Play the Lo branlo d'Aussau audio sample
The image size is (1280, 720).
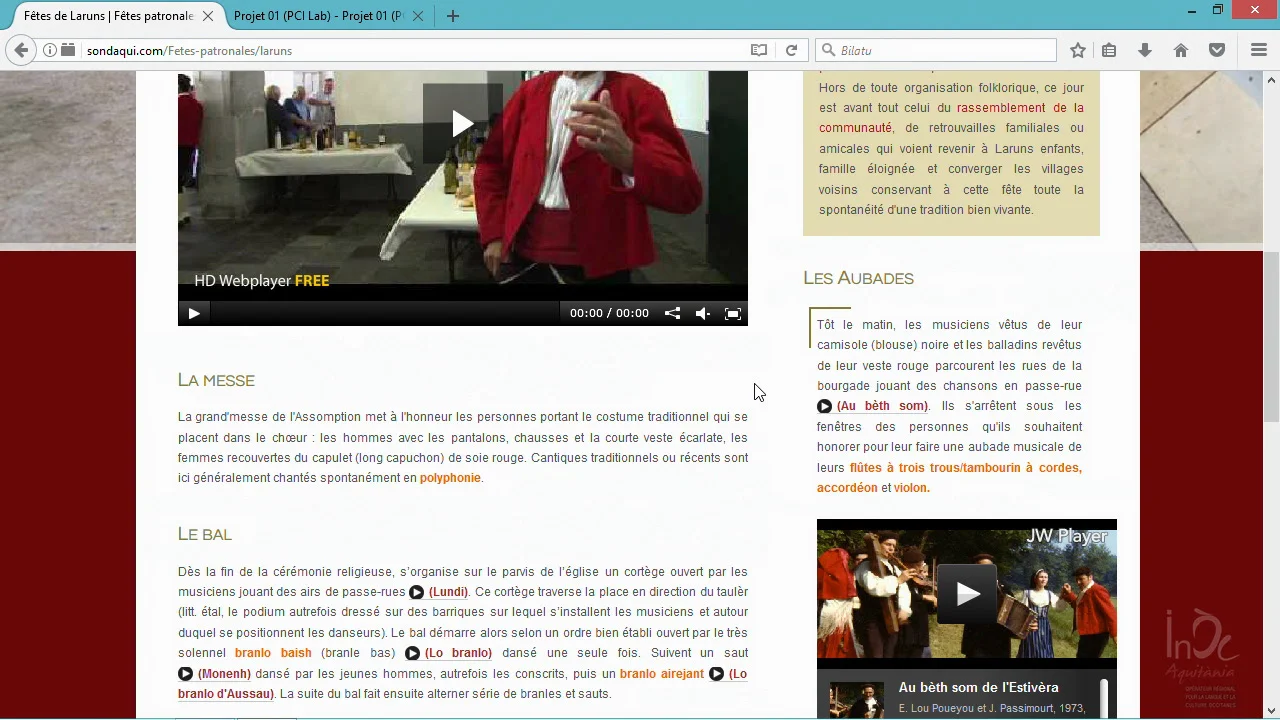tap(716, 674)
